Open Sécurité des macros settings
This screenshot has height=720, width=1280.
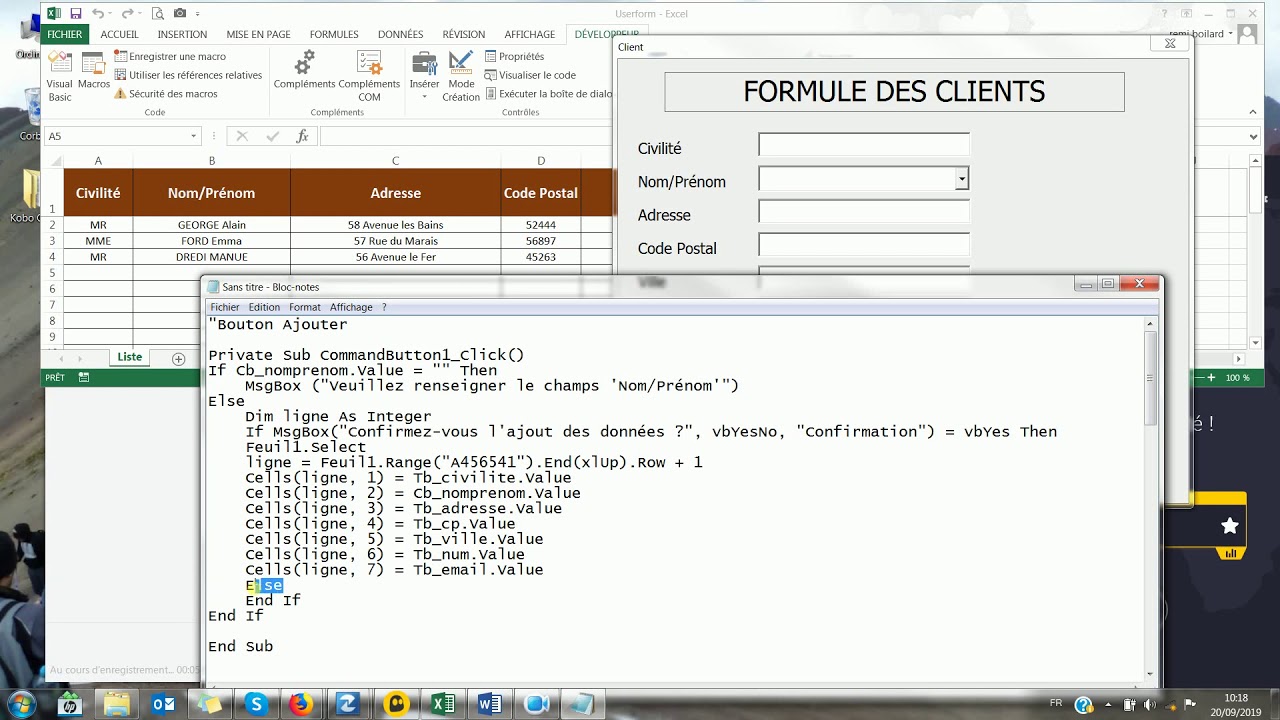pos(165,94)
